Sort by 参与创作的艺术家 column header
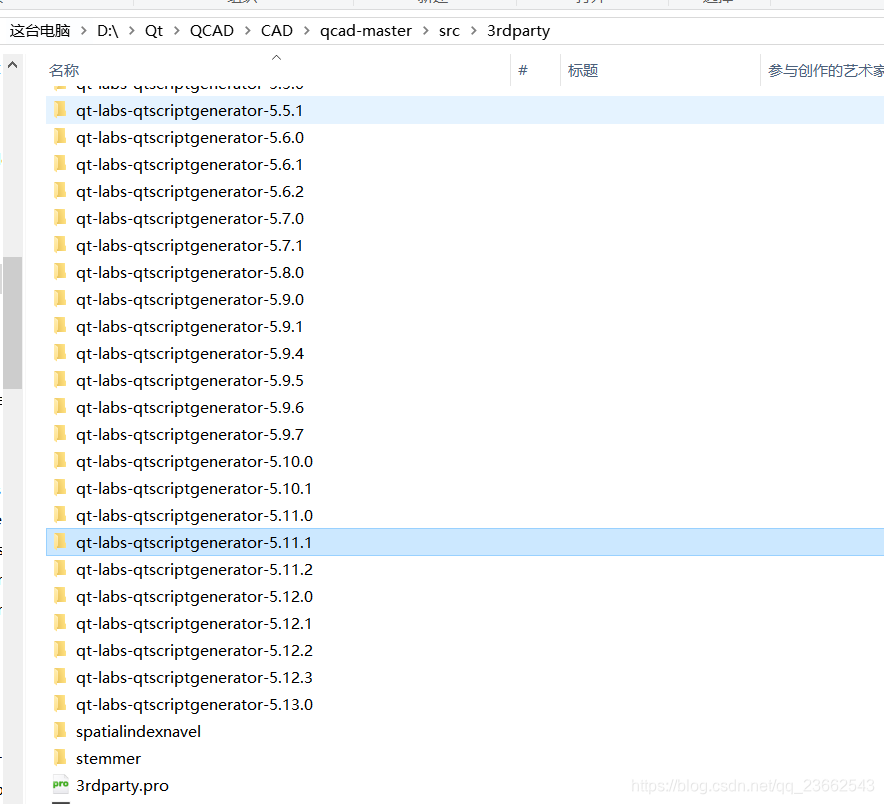884x804 pixels. (x=825, y=70)
